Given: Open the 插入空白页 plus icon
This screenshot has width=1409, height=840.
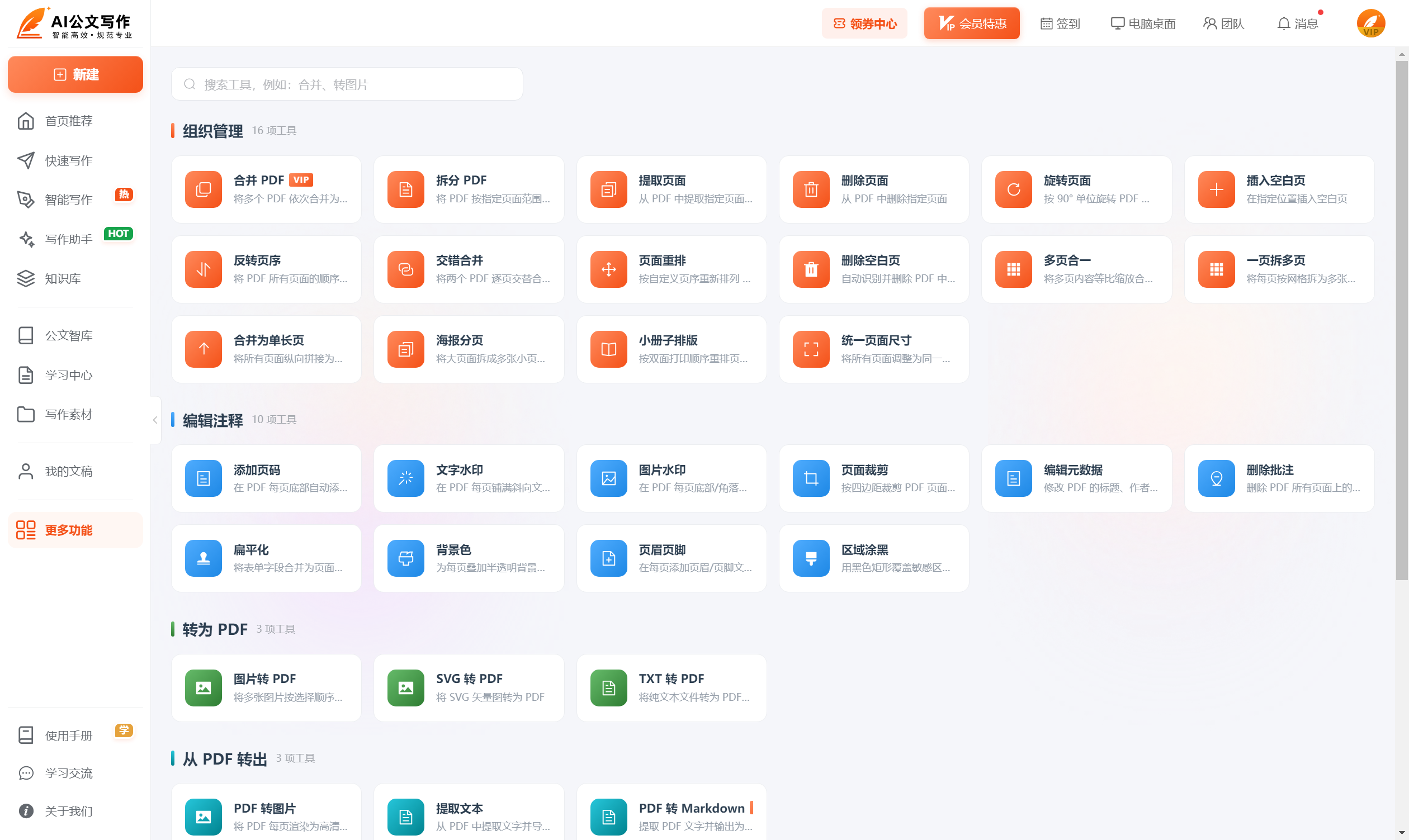Looking at the screenshot, I should 1216,189.
